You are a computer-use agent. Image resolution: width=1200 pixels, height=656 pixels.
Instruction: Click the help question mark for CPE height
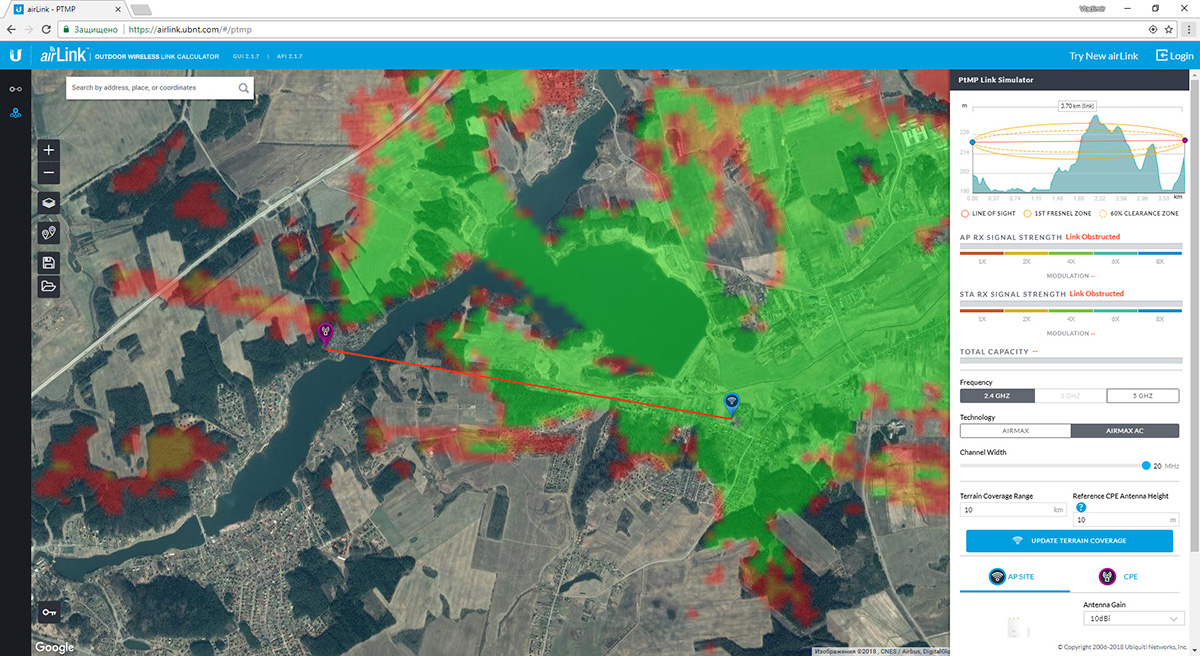(x=1081, y=507)
